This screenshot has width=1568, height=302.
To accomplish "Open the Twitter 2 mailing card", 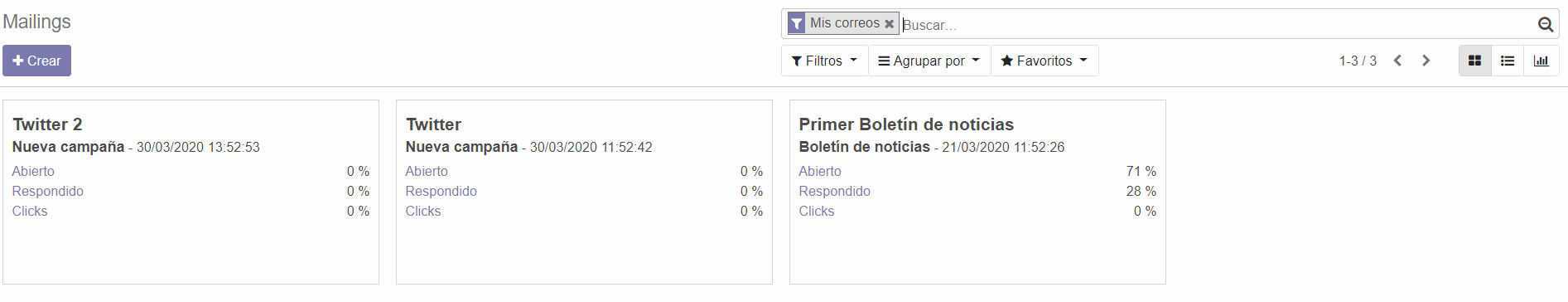I will click(191, 192).
